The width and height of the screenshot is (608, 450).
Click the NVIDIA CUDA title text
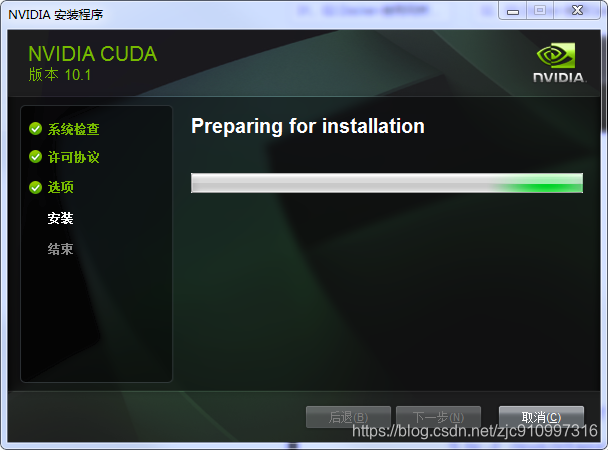[x=93, y=54]
